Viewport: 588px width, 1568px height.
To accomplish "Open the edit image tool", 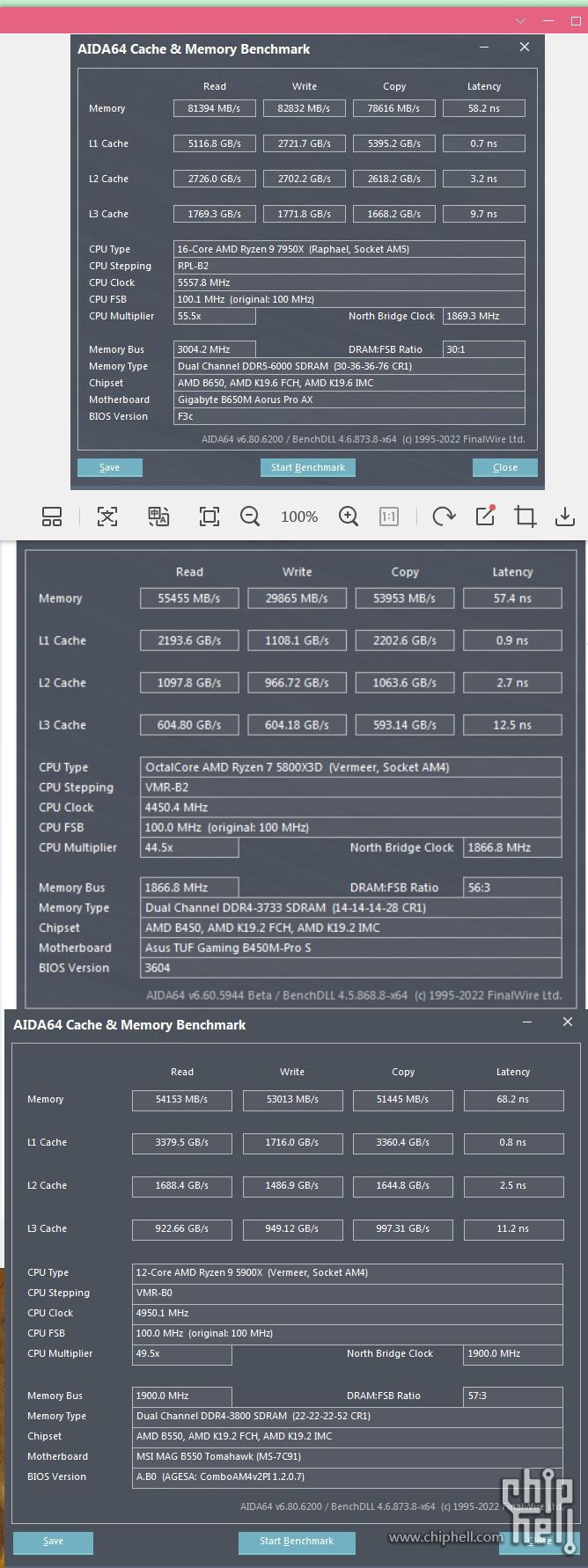I will (485, 517).
